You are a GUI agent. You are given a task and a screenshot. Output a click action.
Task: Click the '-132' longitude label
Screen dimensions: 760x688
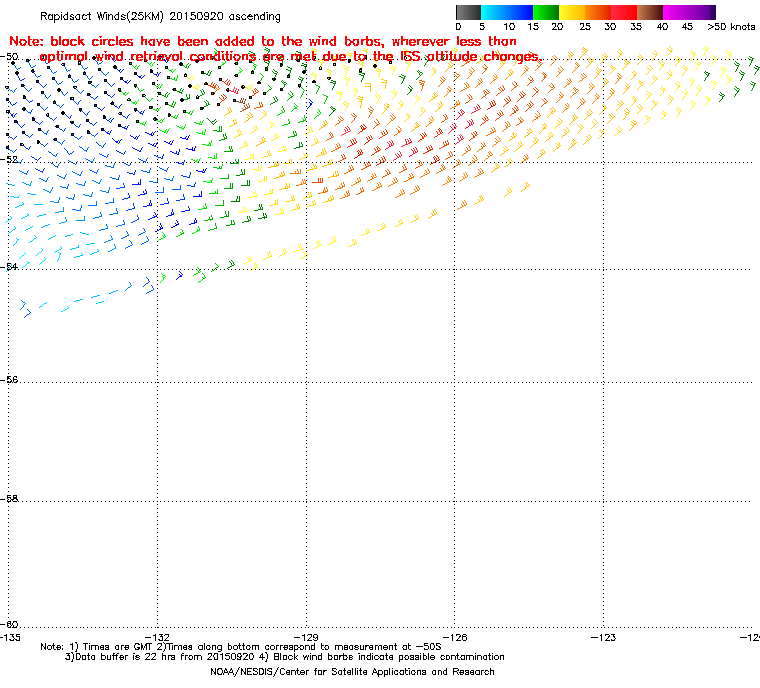coord(158,637)
